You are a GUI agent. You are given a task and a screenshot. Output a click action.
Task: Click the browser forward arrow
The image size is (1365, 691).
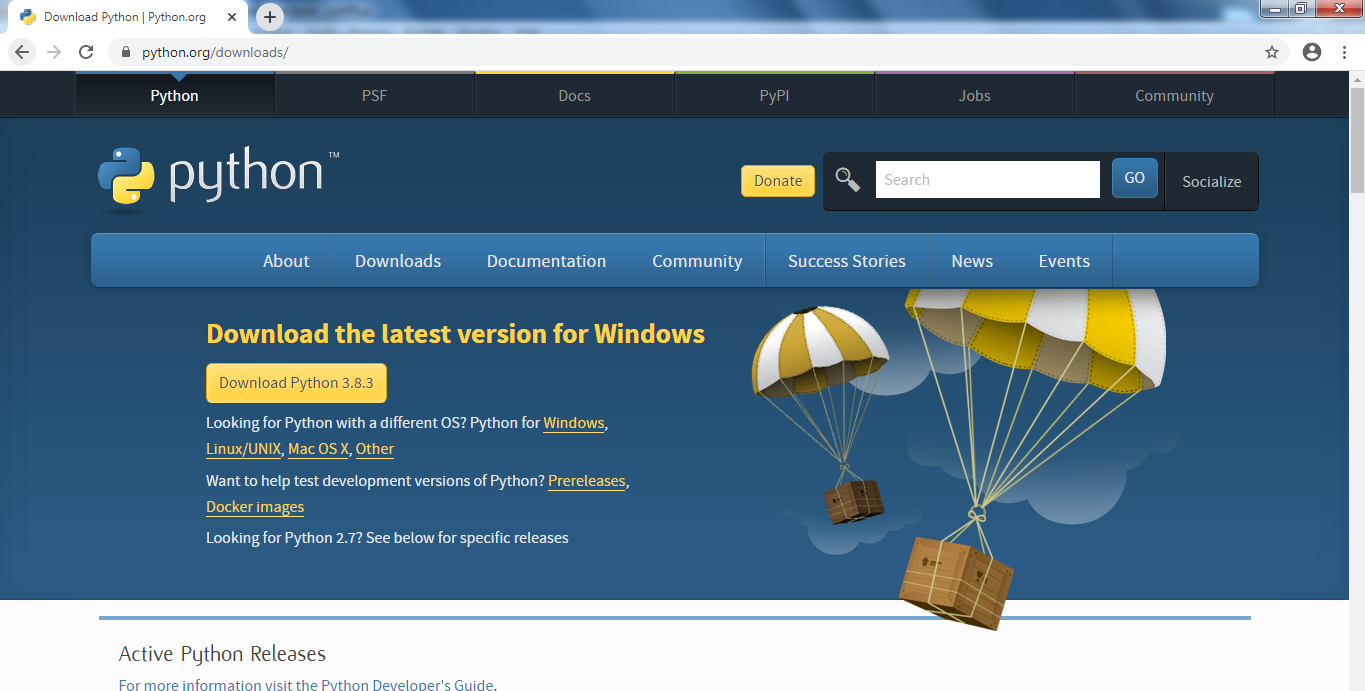pos(54,52)
